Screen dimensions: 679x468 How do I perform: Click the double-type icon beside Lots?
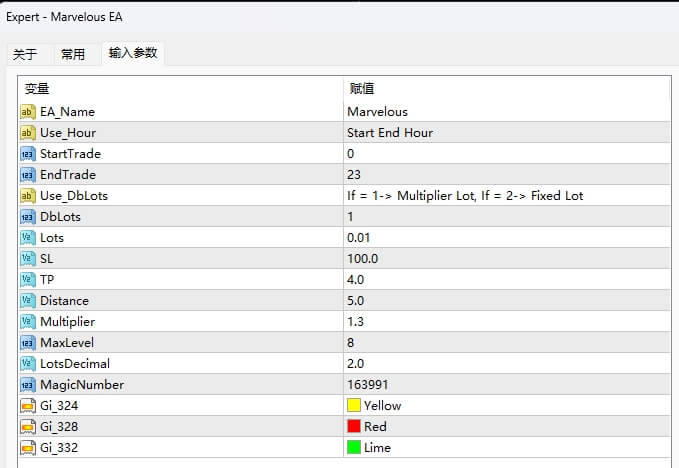pos(28,238)
